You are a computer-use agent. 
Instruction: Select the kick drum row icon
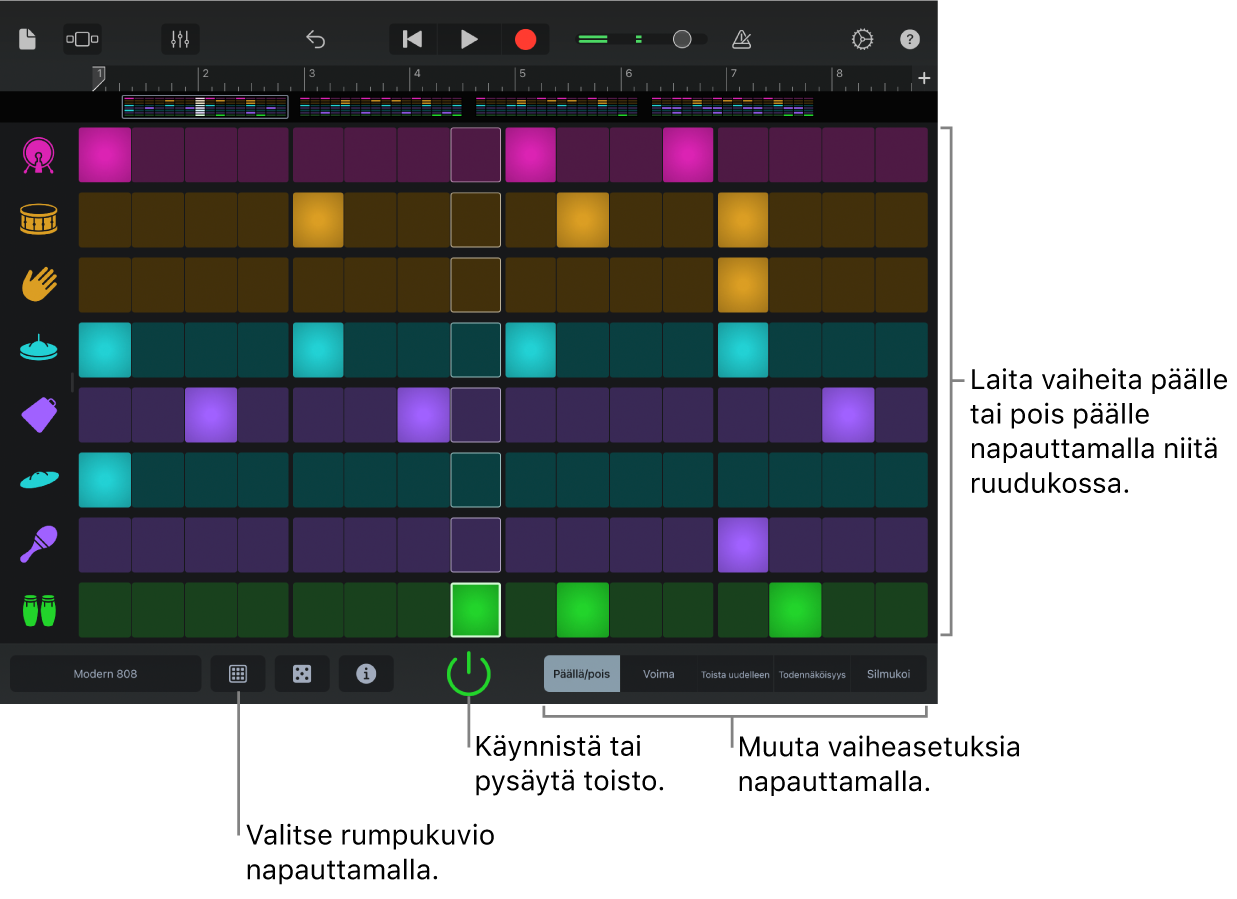pyautogui.click(x=38, y=155)
